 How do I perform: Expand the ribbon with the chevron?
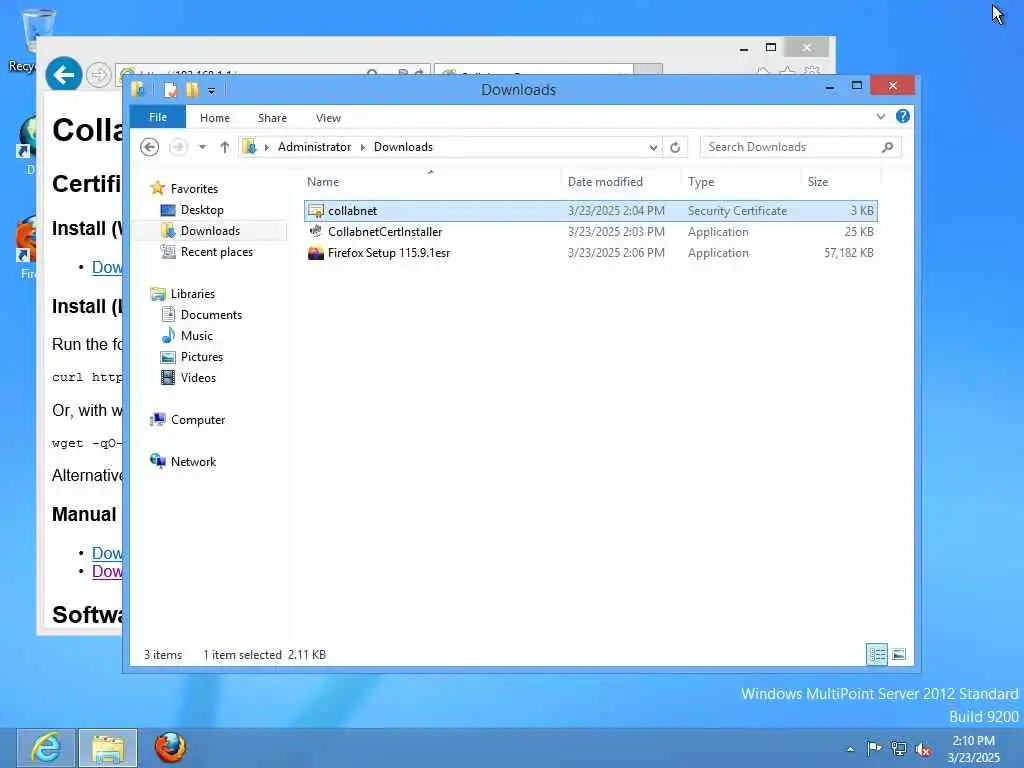pyautogui.click(x=880, y=116)
